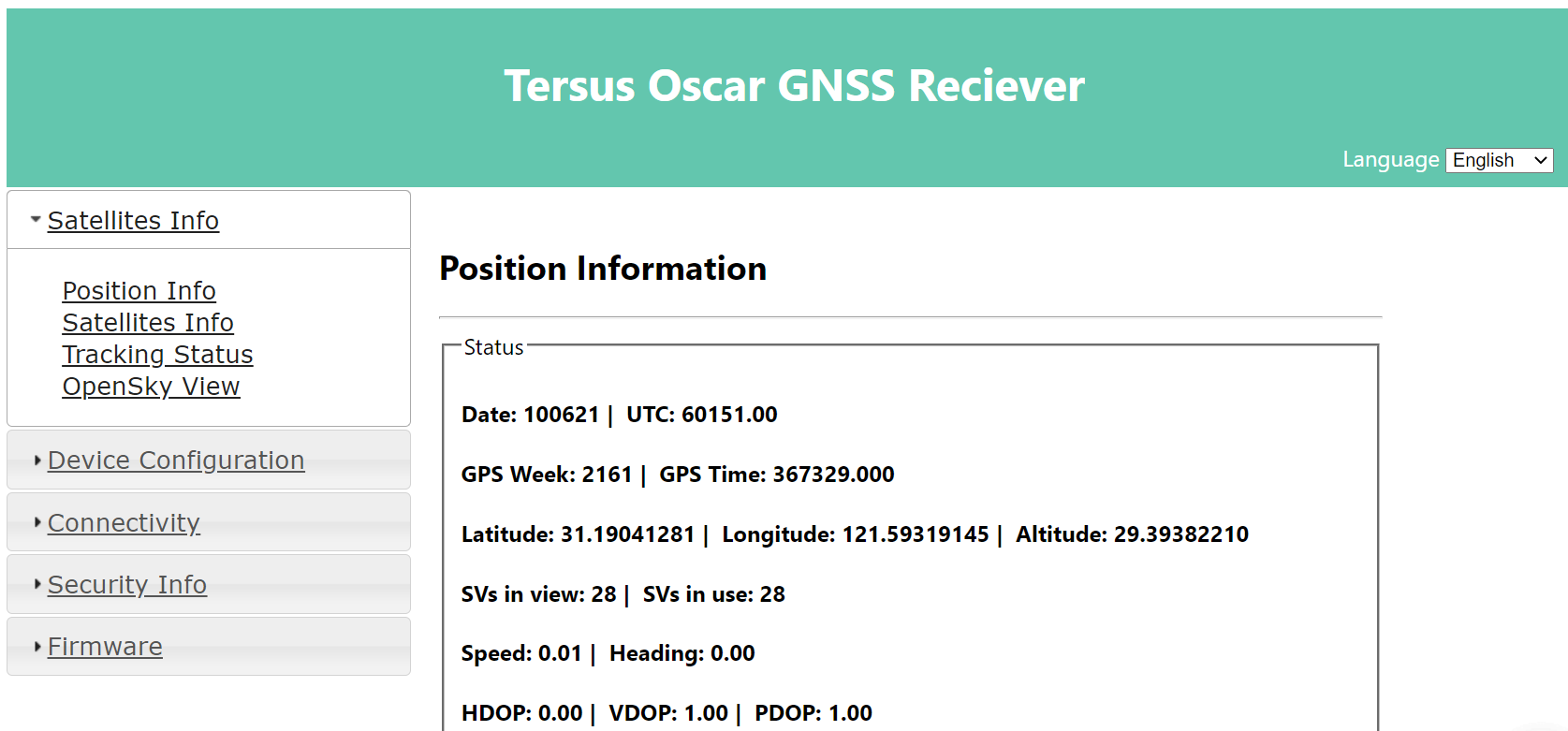Go to the Tracking Status page
The image size is (1568, 731).
pyautogui.click(x=157, y=355)
